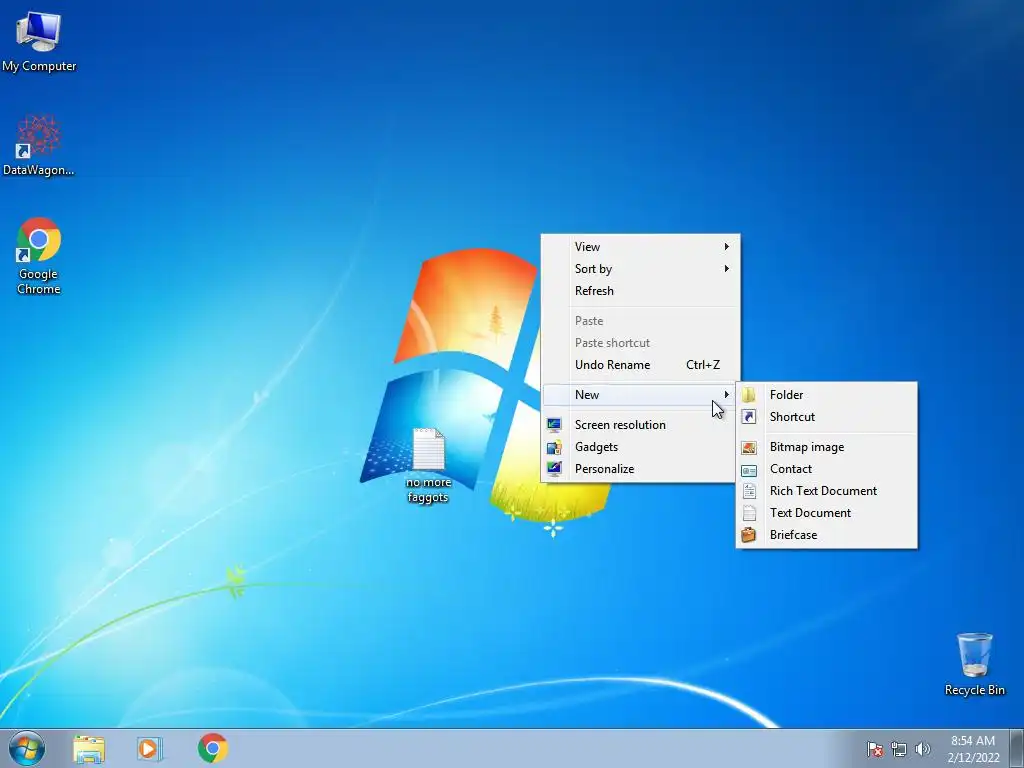
Task: Create a new Folder from the submenu
Action: 827,395
